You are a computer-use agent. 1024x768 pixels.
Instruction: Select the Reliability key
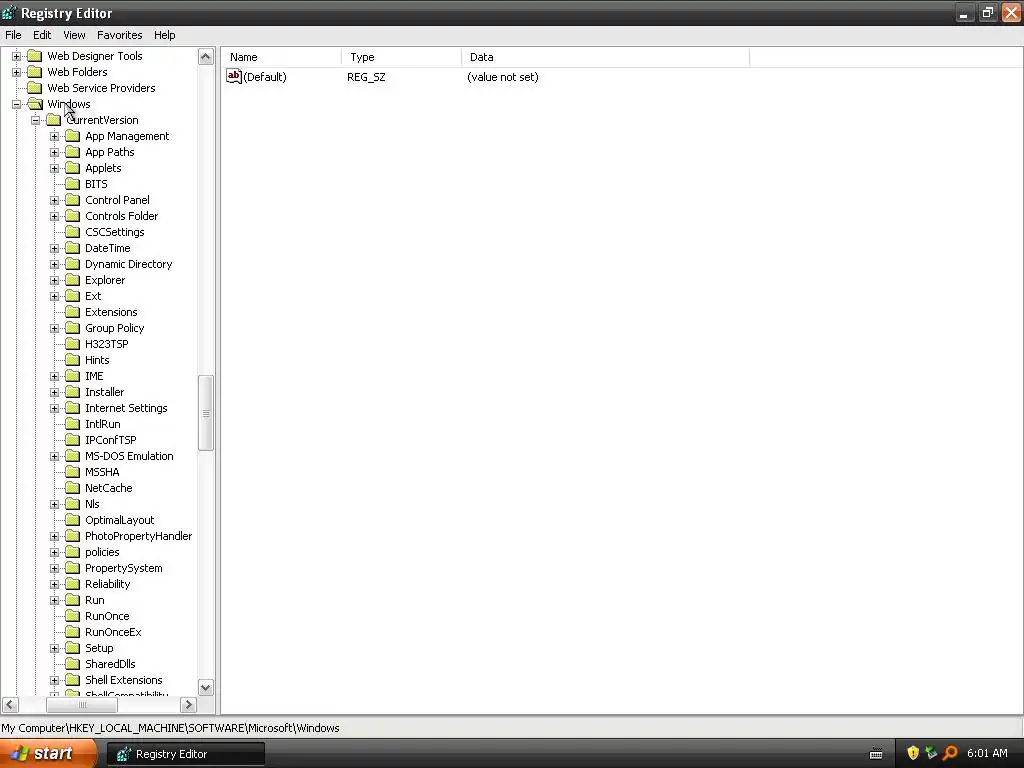(x=108, y=584)
